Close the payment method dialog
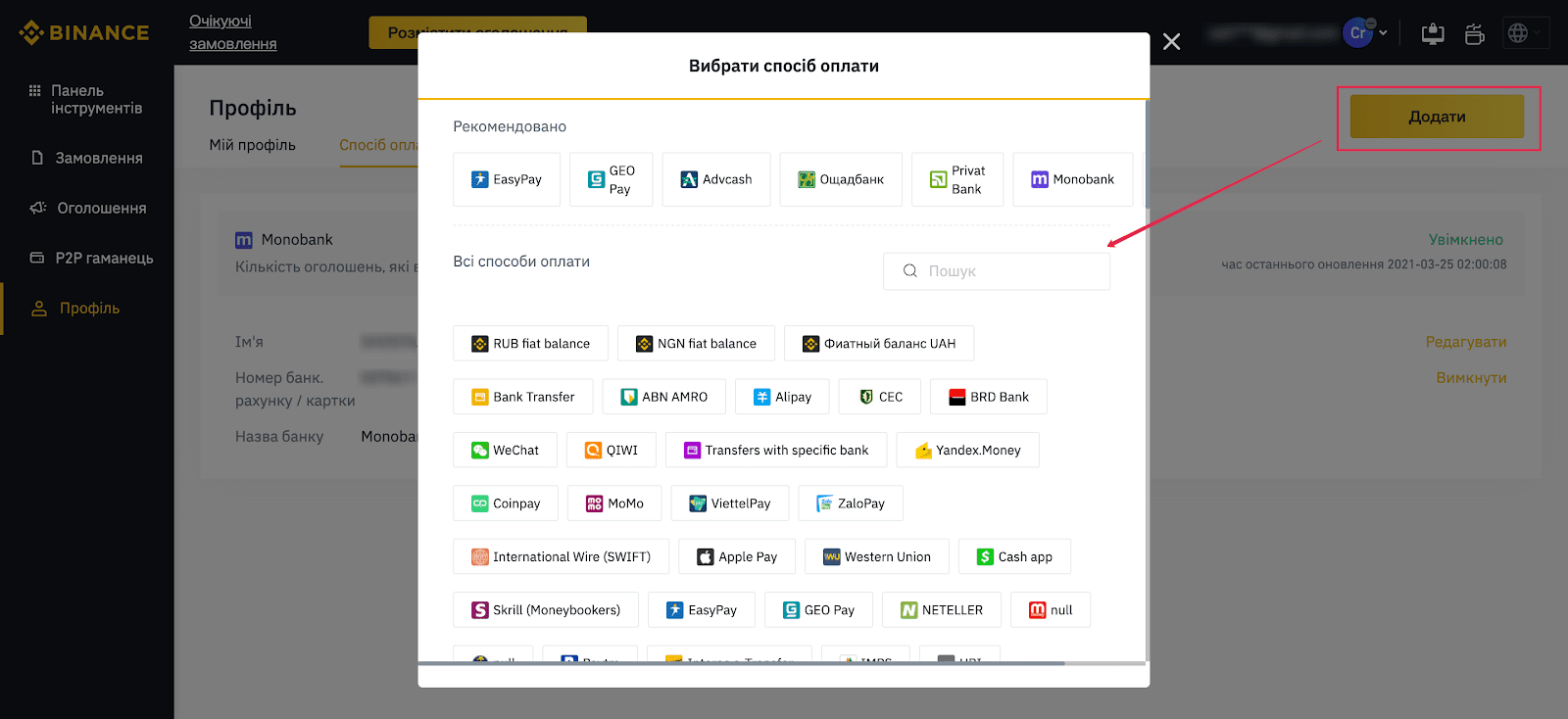Image resolution: width=1568 pixels, height=719 pixels. pos(1171,41)
